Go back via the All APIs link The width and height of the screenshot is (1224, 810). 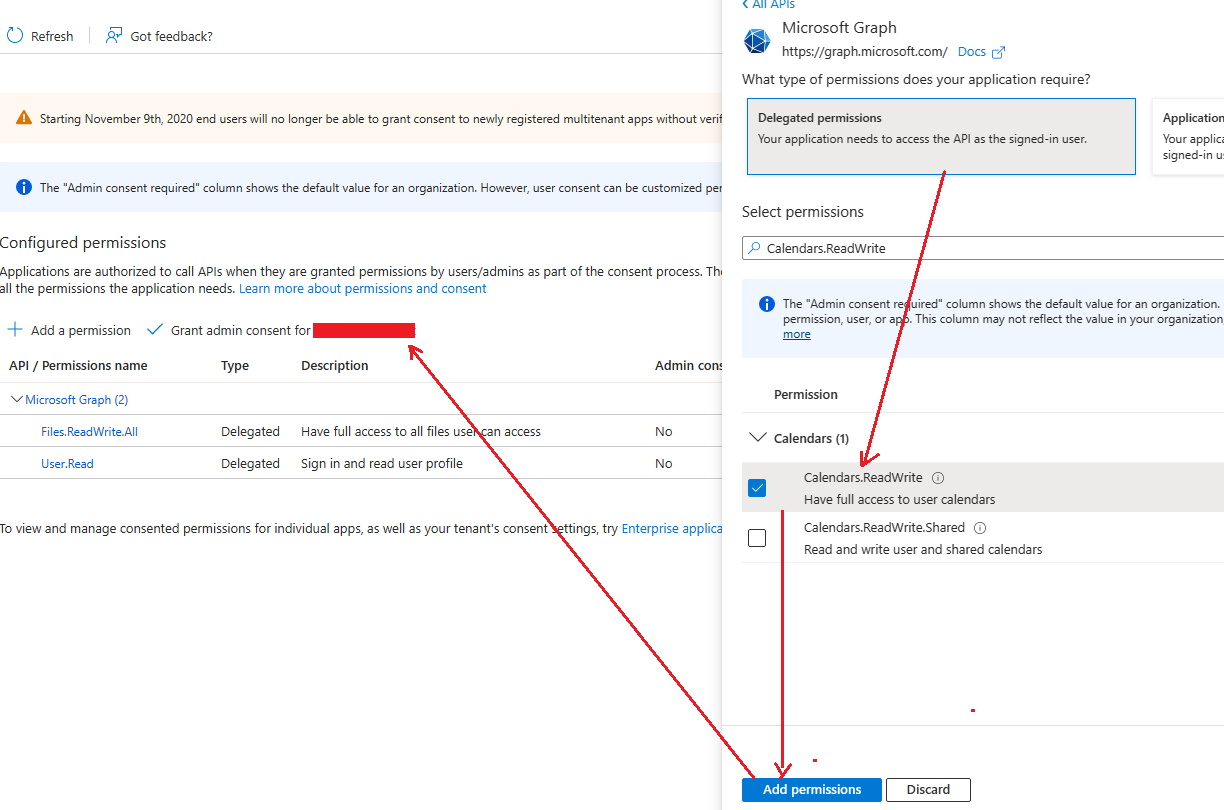pos(768,5)
